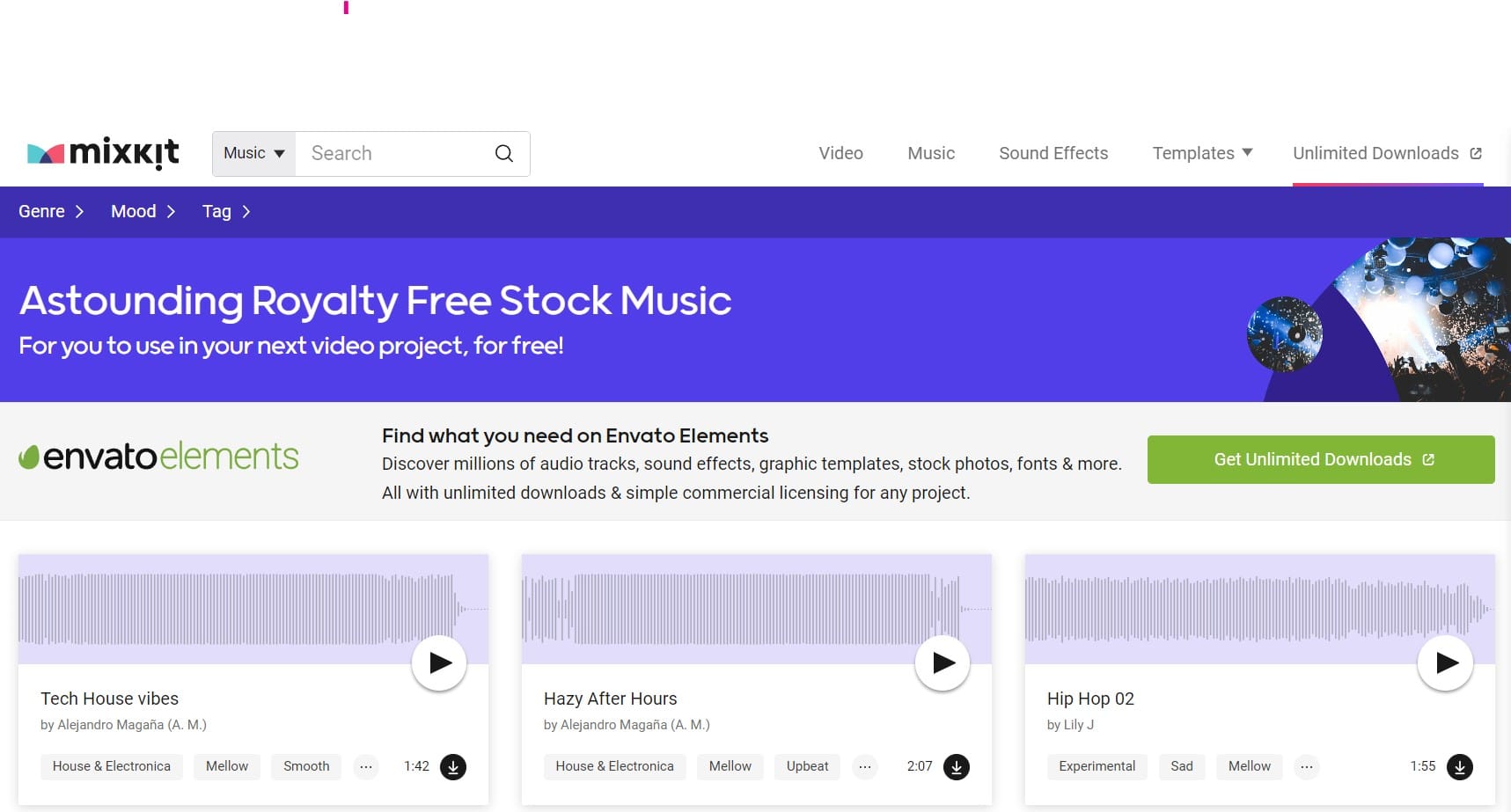Play the Hazy After Hours track

pos(943,662)
